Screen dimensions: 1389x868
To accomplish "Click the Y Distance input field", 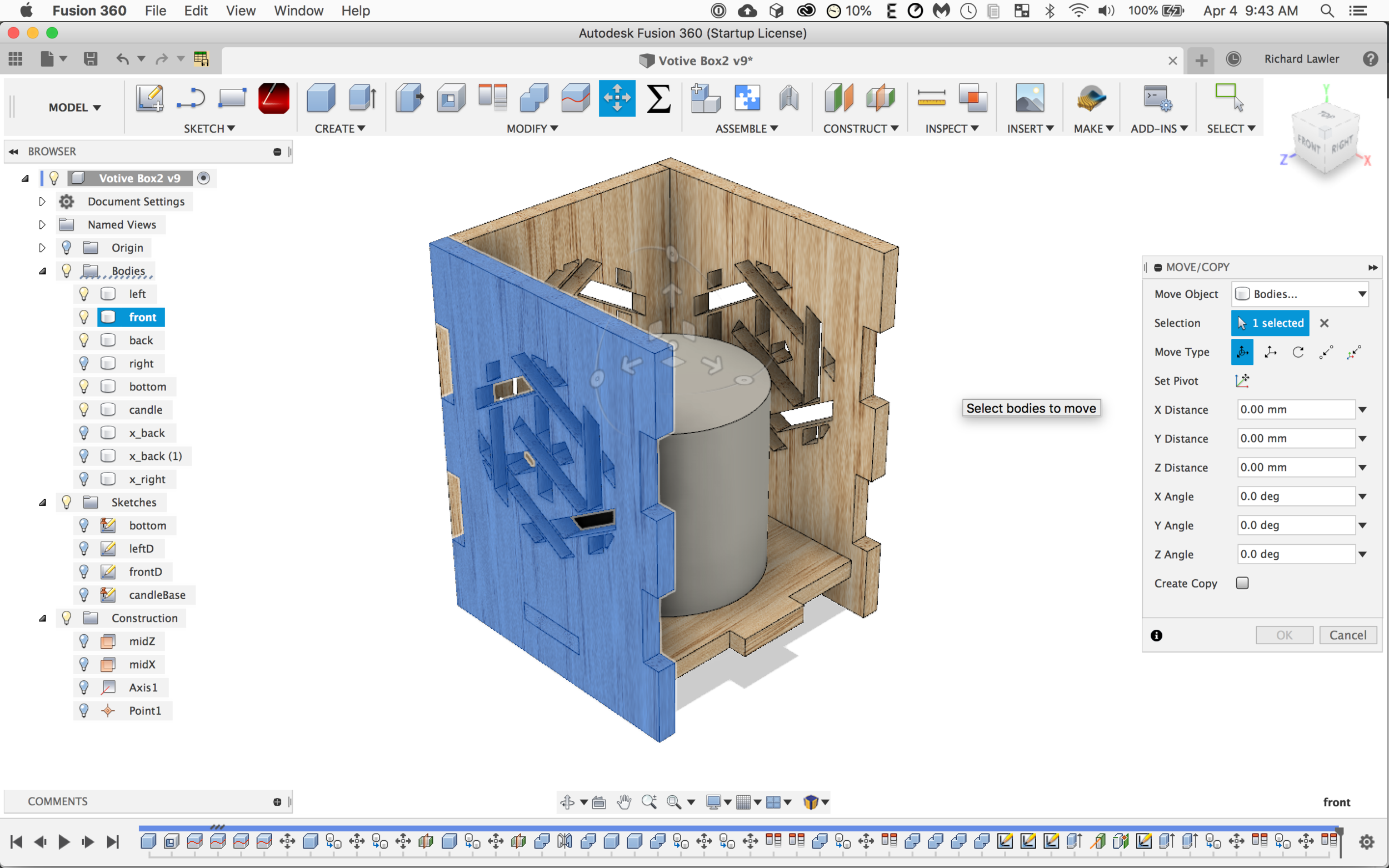I will (x=1296, y=439).
